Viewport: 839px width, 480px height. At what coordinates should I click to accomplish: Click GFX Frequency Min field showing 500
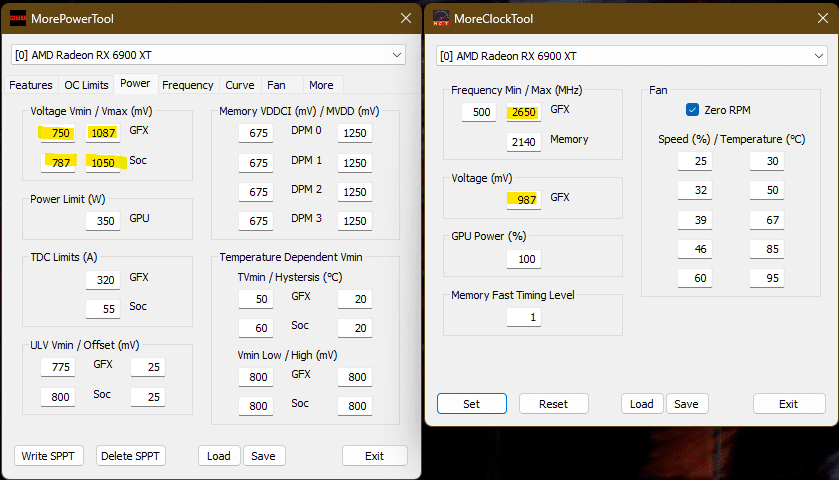tap(479, 112)
